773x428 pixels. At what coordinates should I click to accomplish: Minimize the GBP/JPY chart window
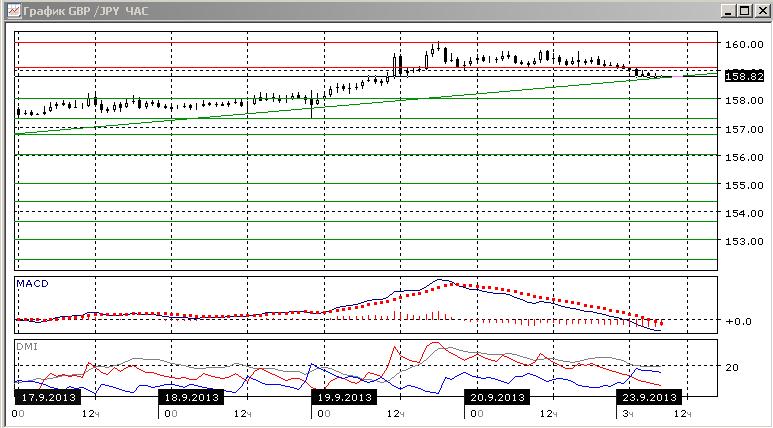point(728,10)
